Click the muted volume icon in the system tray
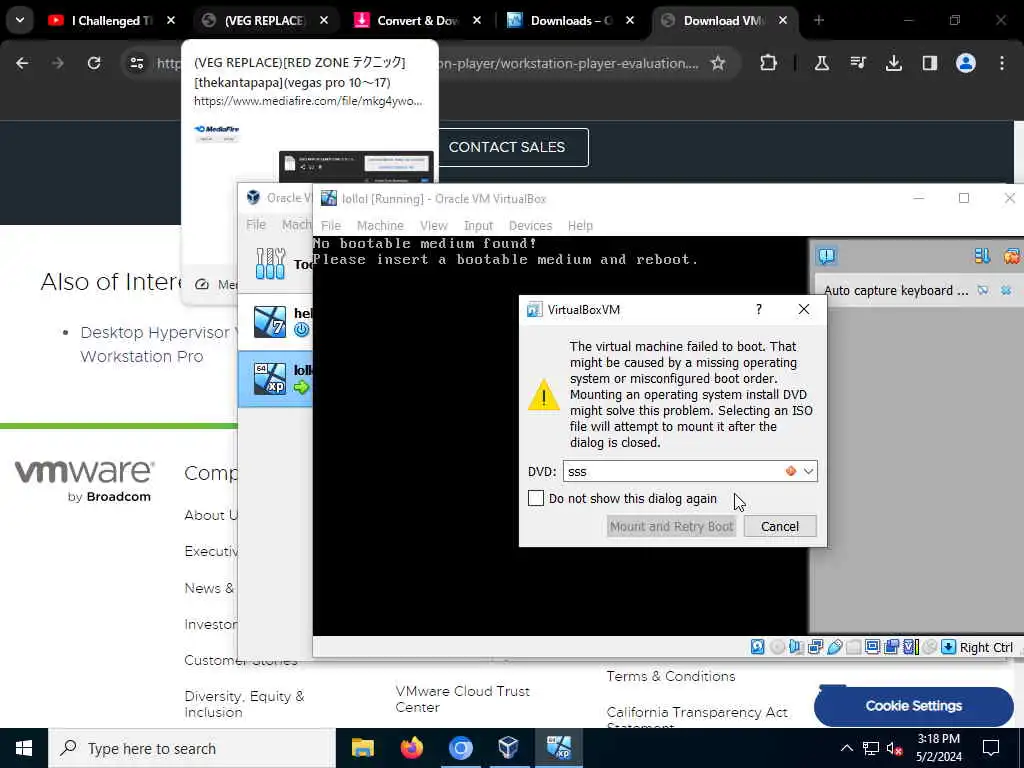The width and height of the screenshot is (1024, 768). coord(894,748)
